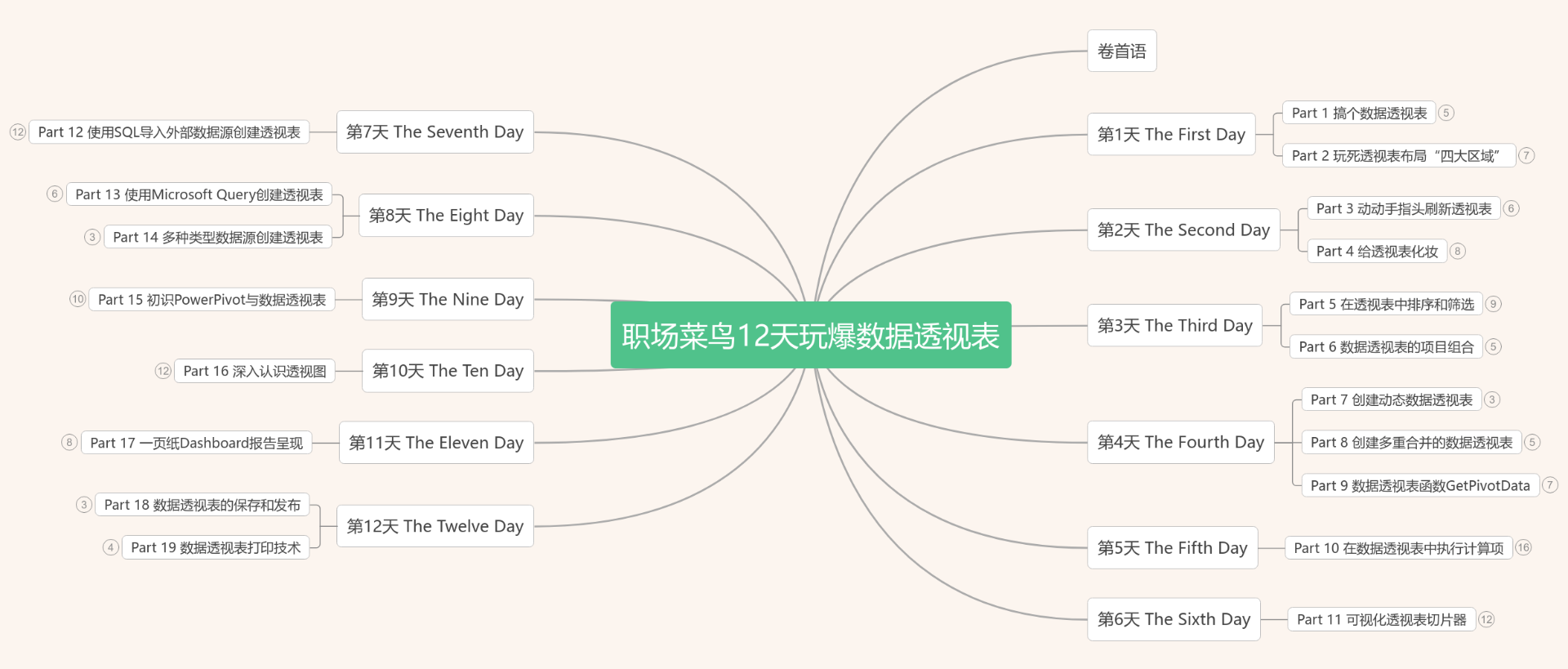Expand the count badge next to Part 5

click(x=1493, y=304)
